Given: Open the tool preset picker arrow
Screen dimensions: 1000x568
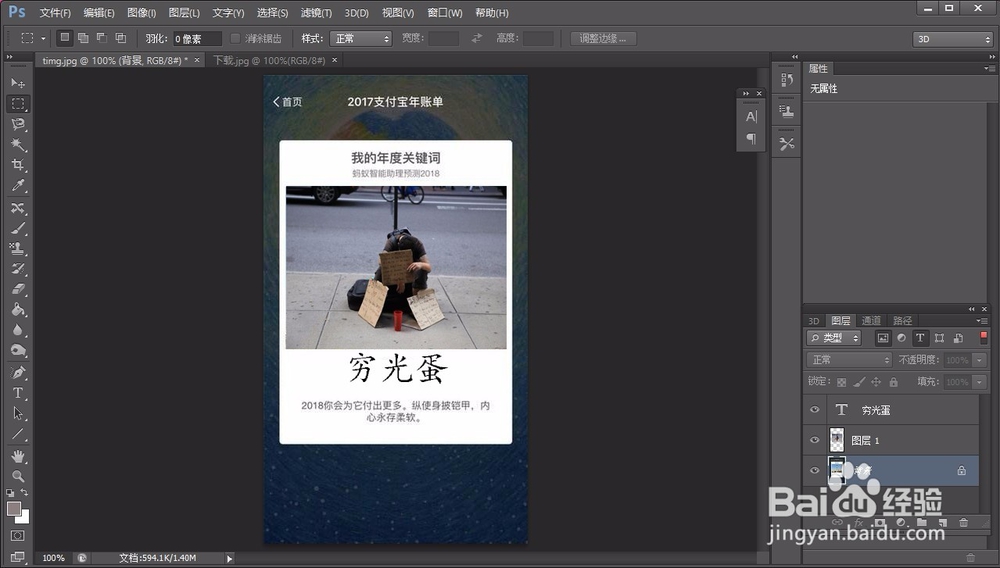Looking at the screenshot, I should [43, 39].
